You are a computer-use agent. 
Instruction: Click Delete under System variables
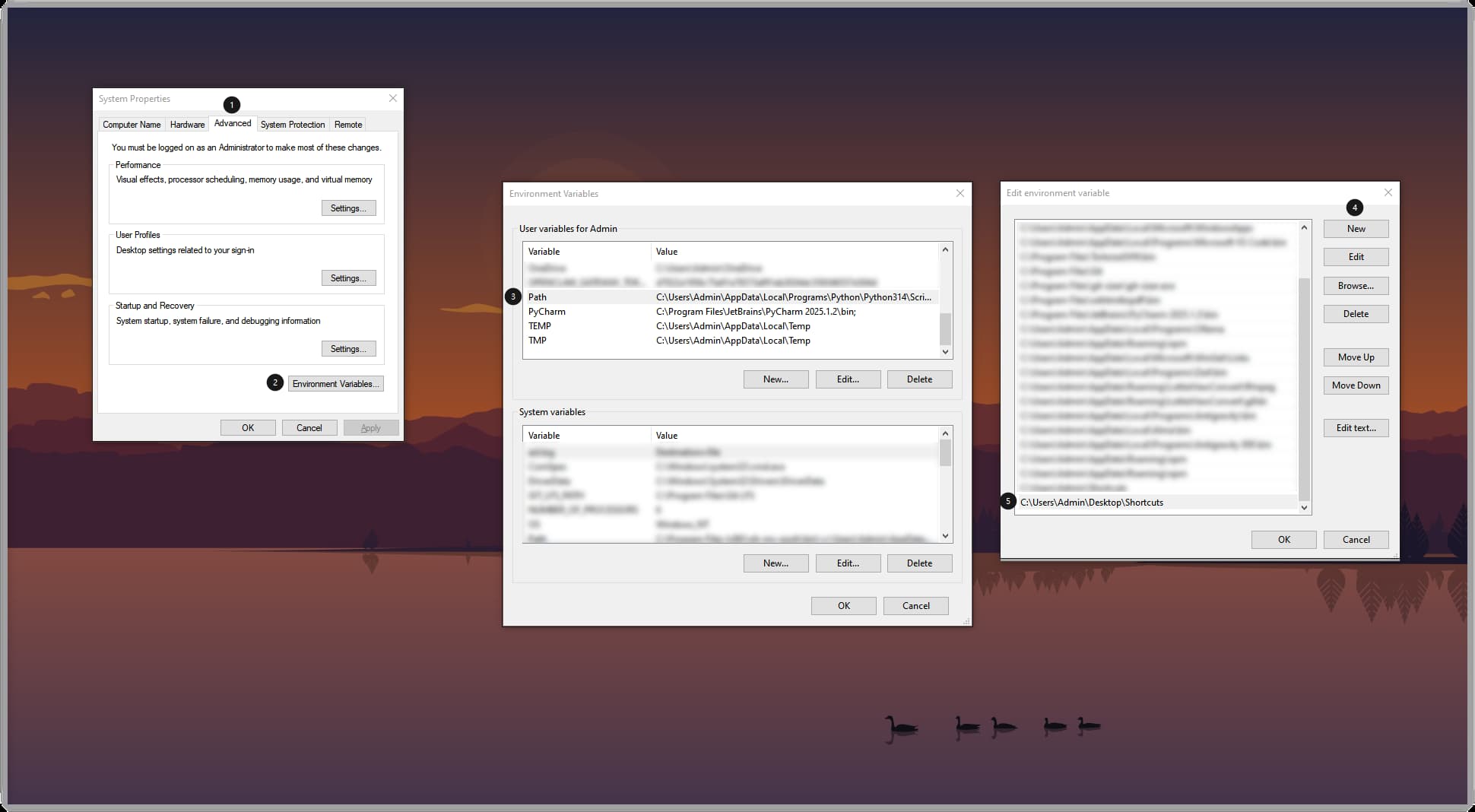pos(919,563)
